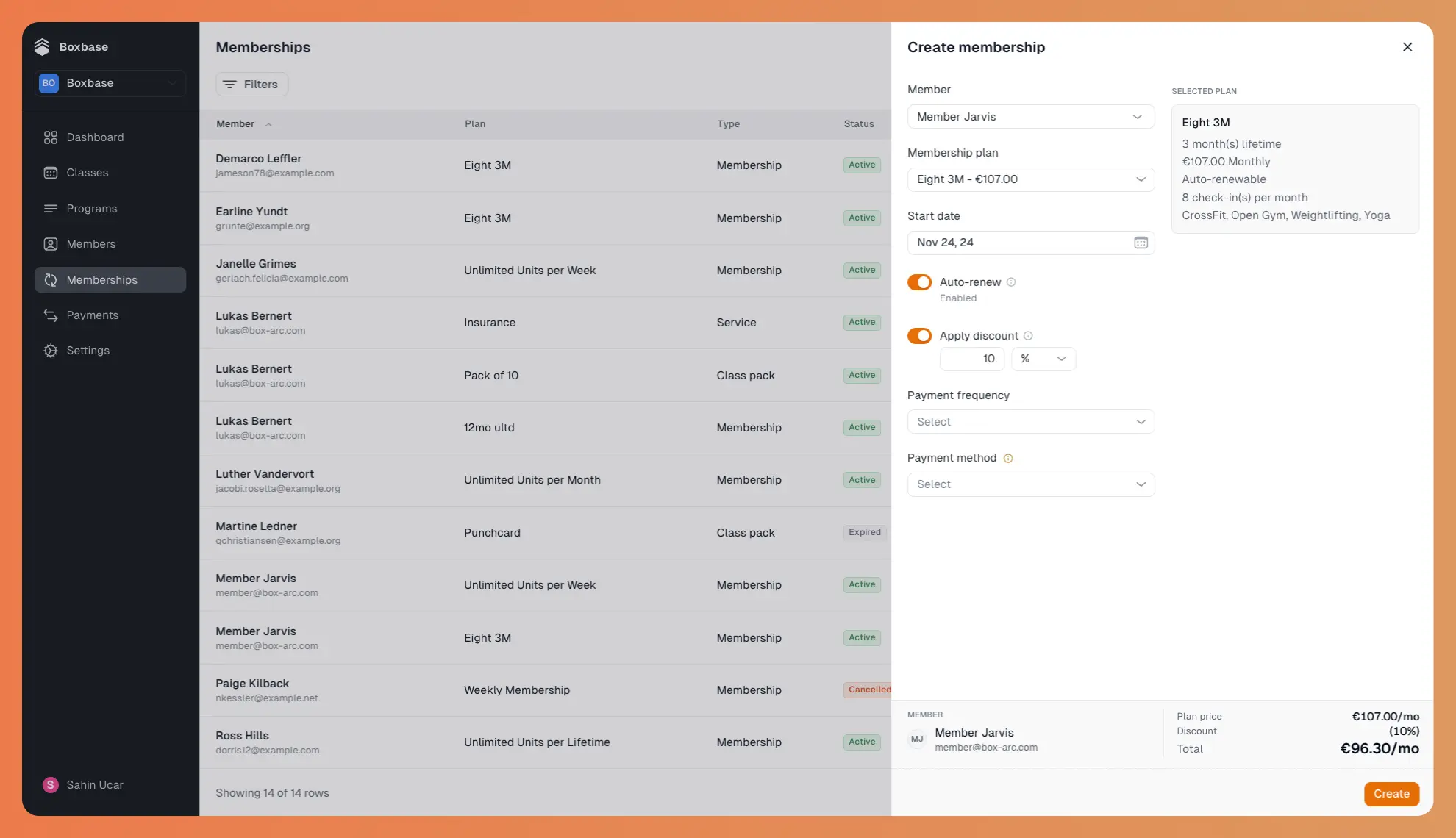Click the Classes calendar icon

click(50, 173)
